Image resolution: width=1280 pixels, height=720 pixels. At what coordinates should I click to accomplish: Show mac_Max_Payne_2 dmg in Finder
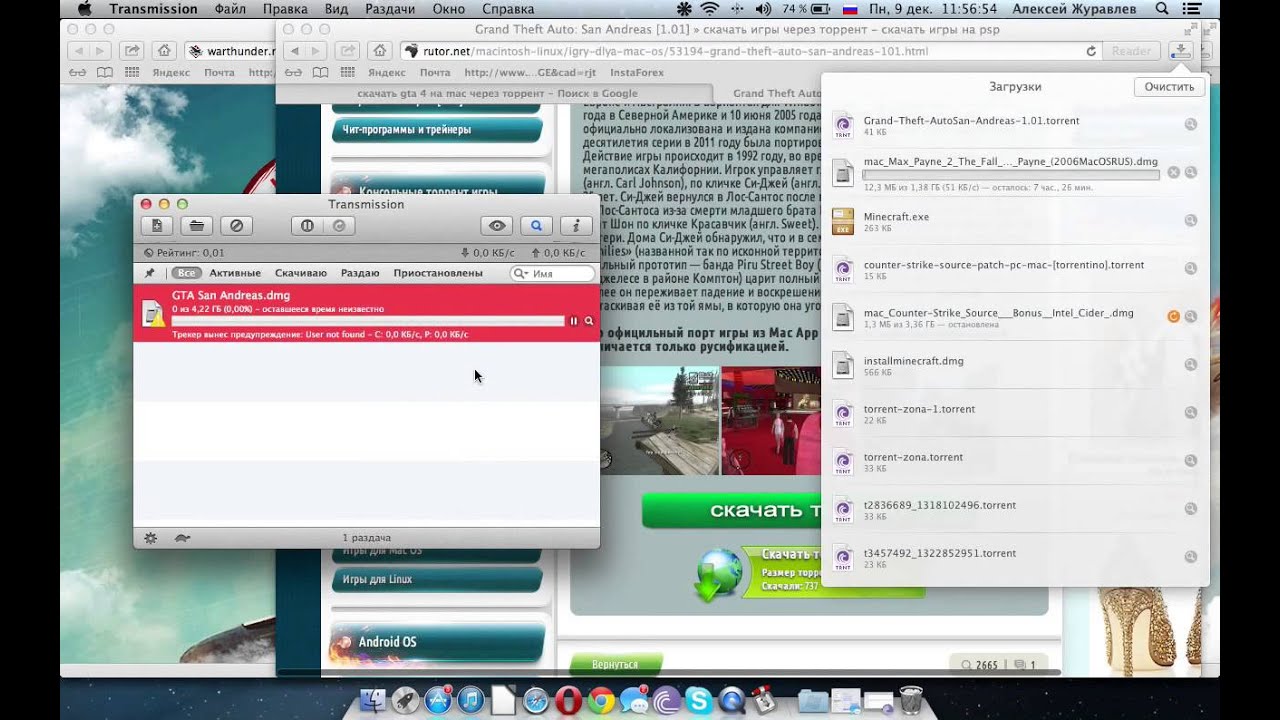[x=1191, y=172]
